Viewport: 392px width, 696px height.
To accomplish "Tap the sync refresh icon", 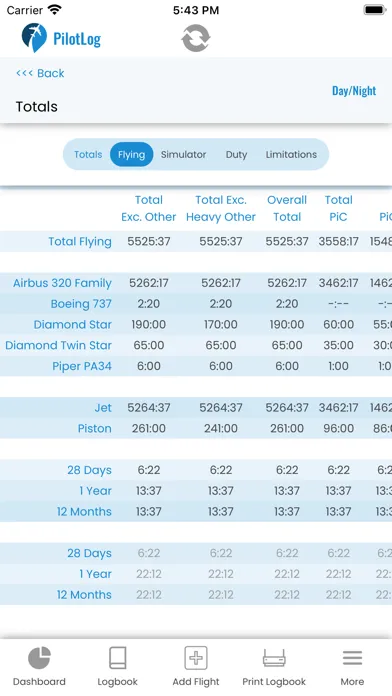I will (x=196, y=38).
